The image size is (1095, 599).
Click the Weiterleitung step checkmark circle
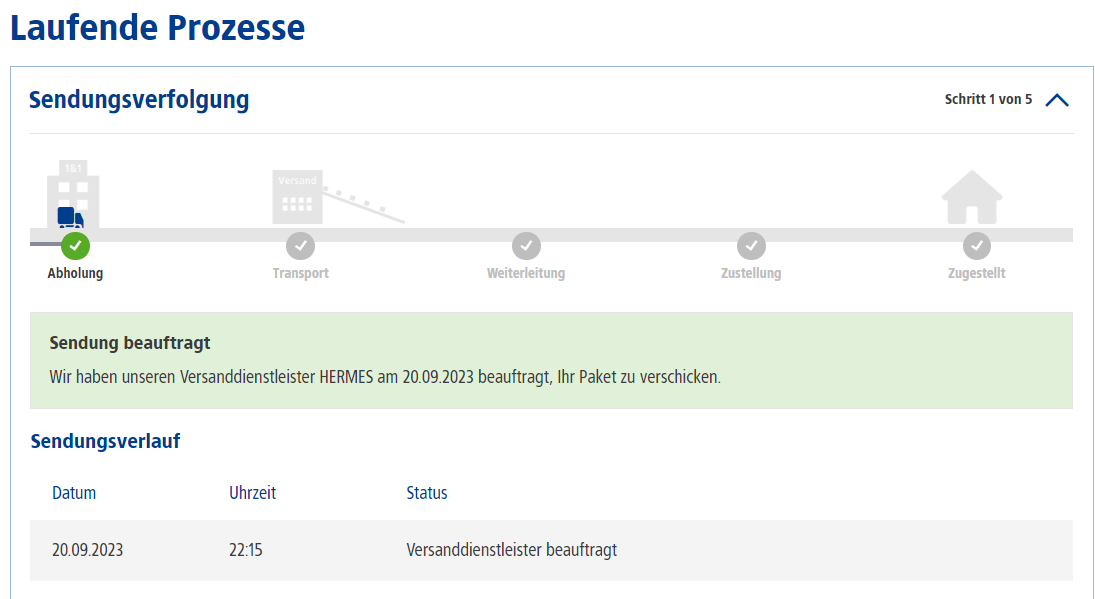click(x=526, y=246)
